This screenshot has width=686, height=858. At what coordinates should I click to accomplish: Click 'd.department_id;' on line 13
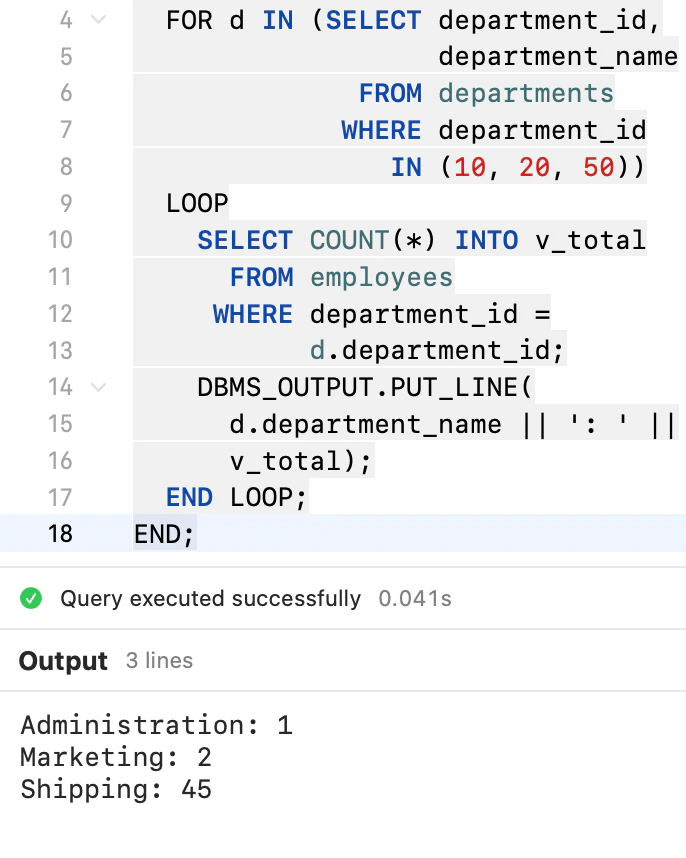coord(437,350)
